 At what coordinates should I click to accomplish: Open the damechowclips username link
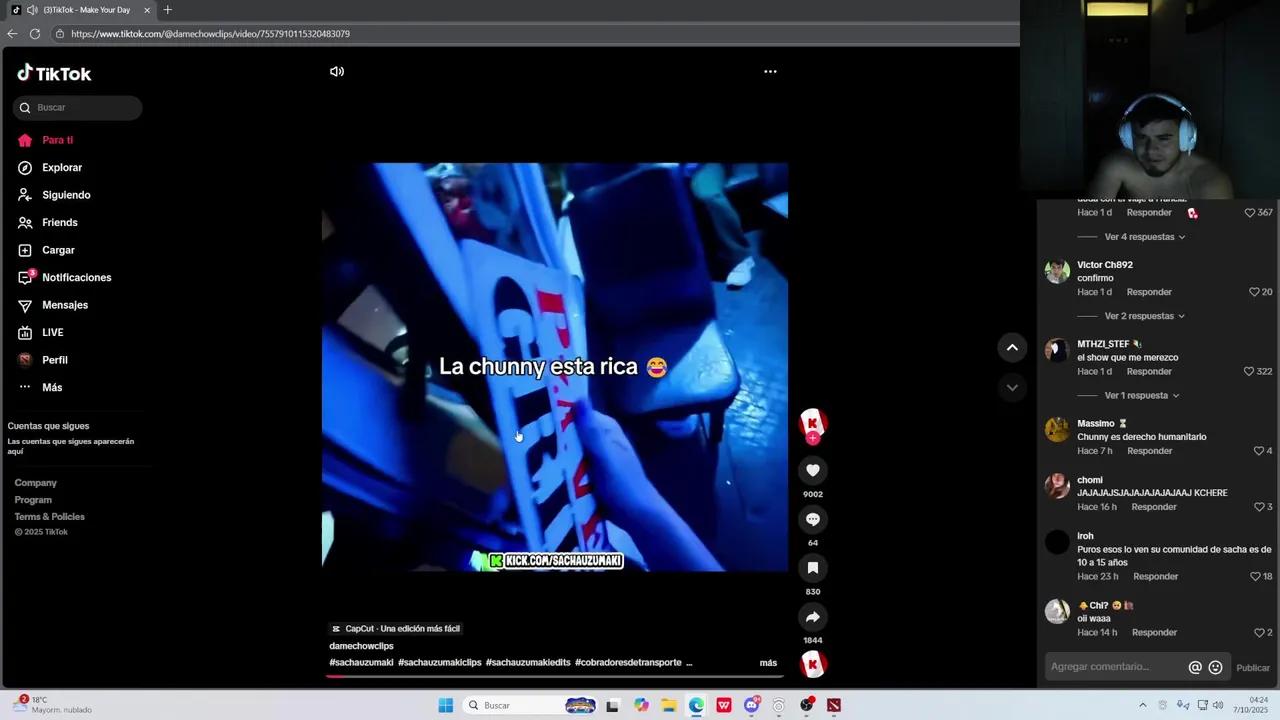(361, 646)
